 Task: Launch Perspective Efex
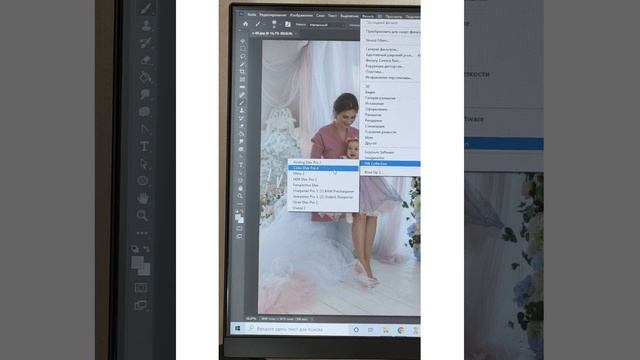coord(323,185)
